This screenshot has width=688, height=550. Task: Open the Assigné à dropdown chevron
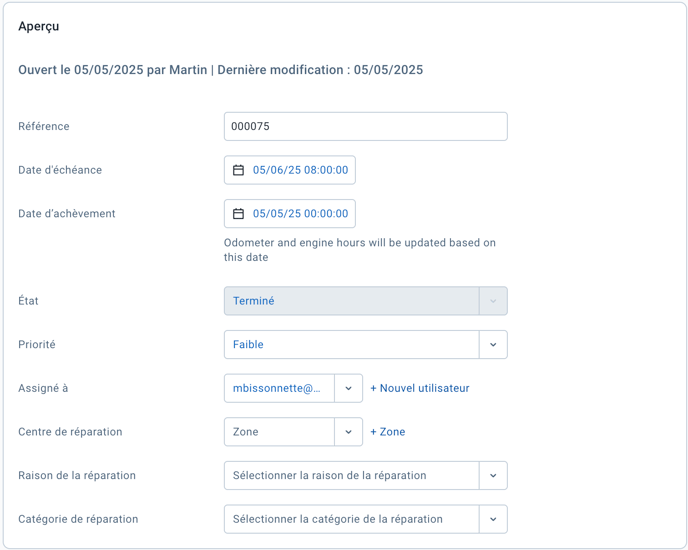[x=348, y=388]
